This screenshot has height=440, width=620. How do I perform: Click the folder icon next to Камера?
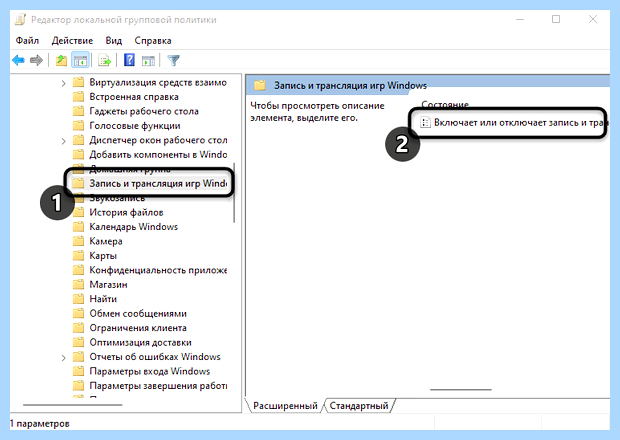tap(79, 241)
